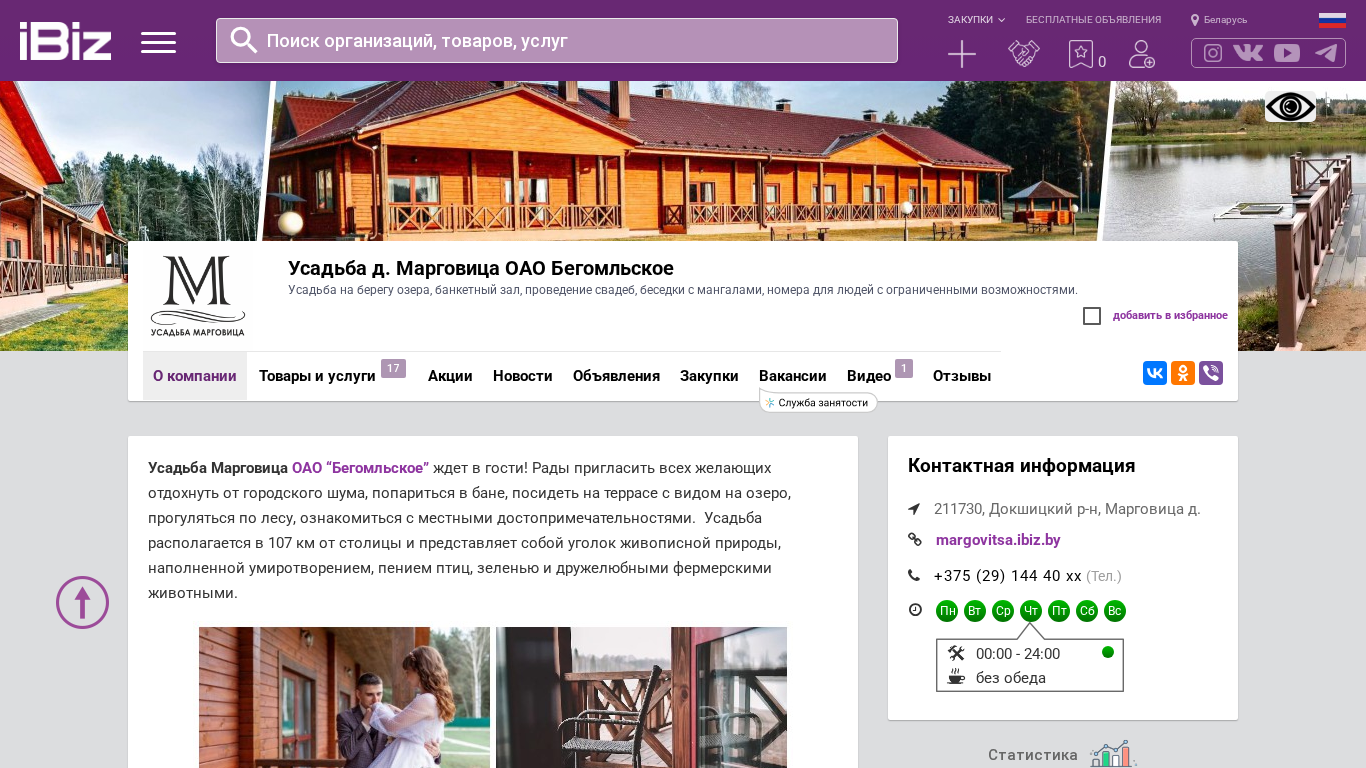Click the scroll-to-top arrow button
The height and width of the screenshot is (768, 1366).
[x=82, y=602]
